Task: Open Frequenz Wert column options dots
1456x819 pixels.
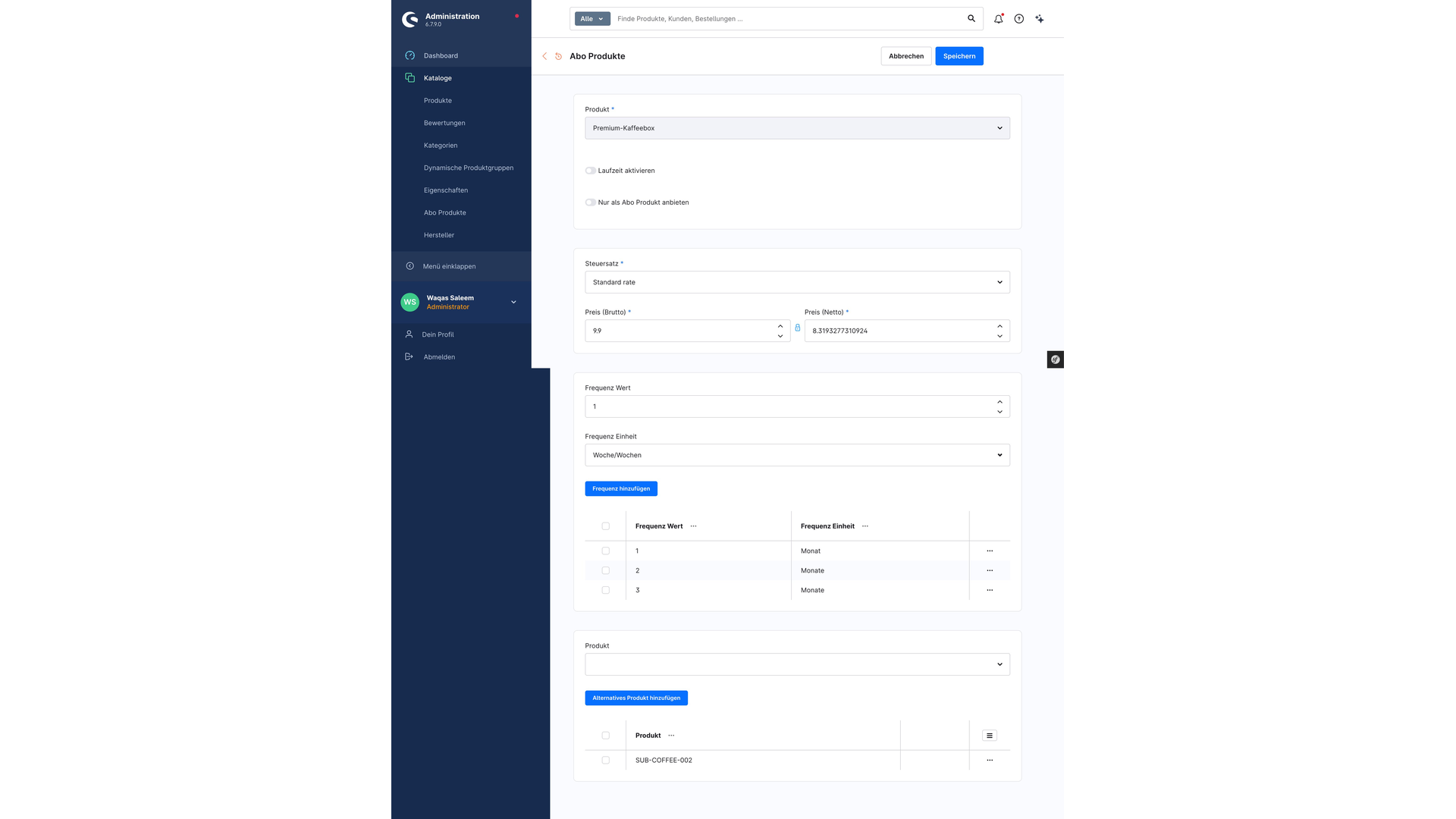Action: pyautogui.click(x=693, y=526)
